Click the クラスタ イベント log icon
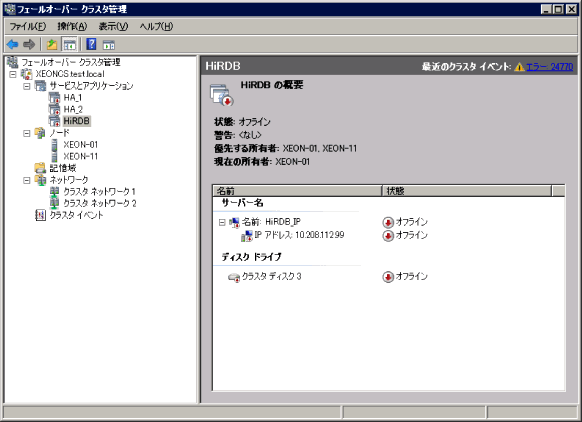This screenshot has width=582, height=422. (40, 215)
